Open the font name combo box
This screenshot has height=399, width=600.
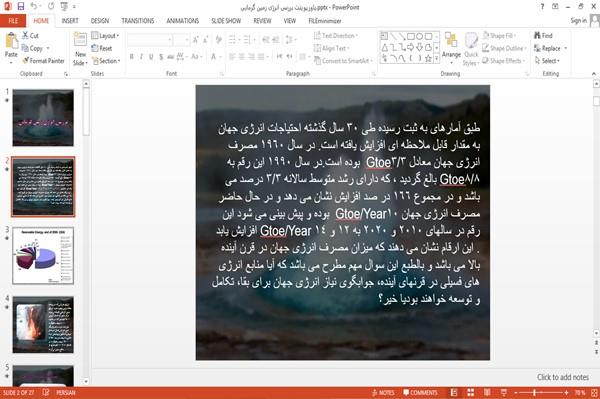[149, 40]
